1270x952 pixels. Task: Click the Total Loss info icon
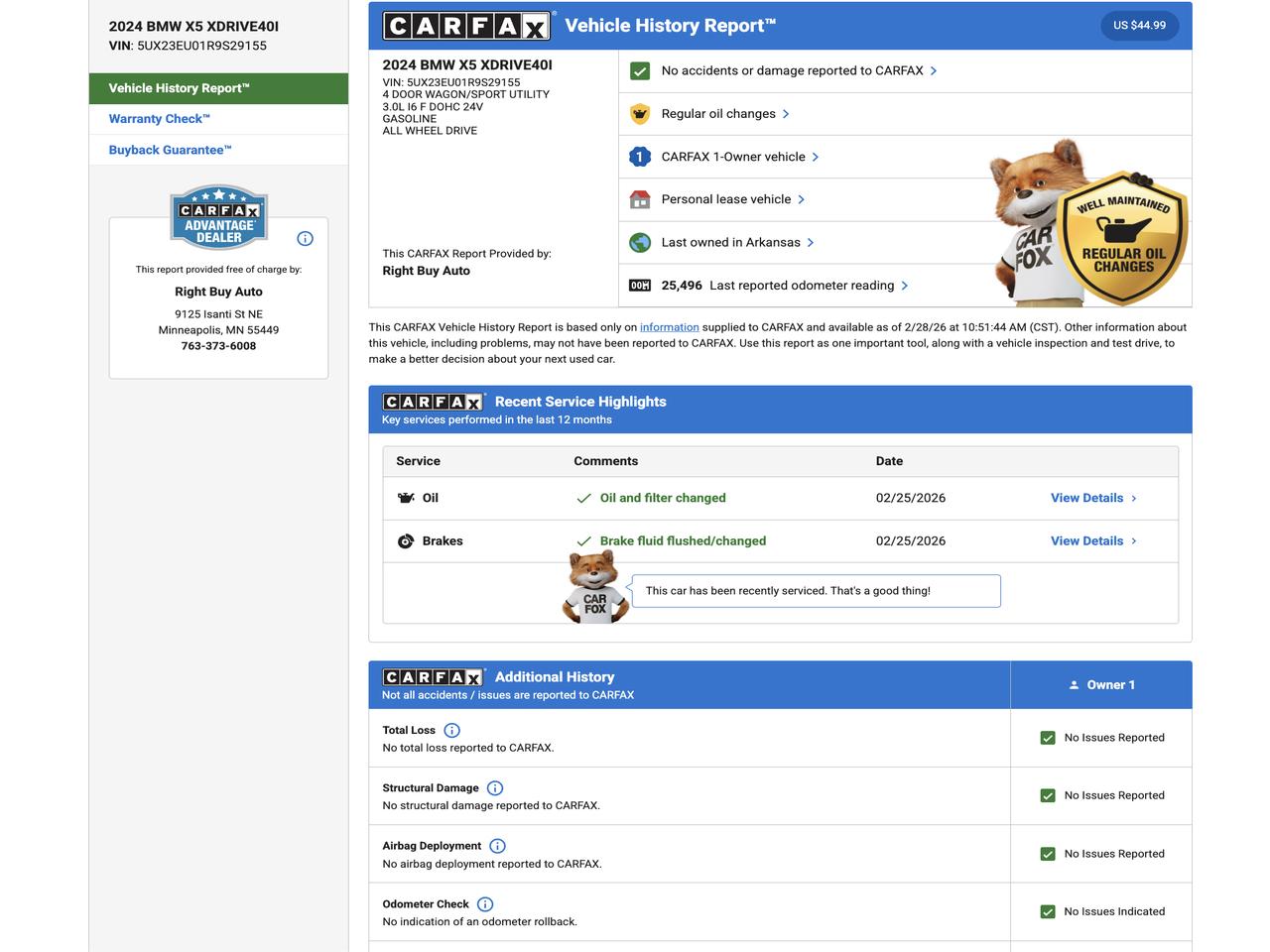[x=451, y=730]
